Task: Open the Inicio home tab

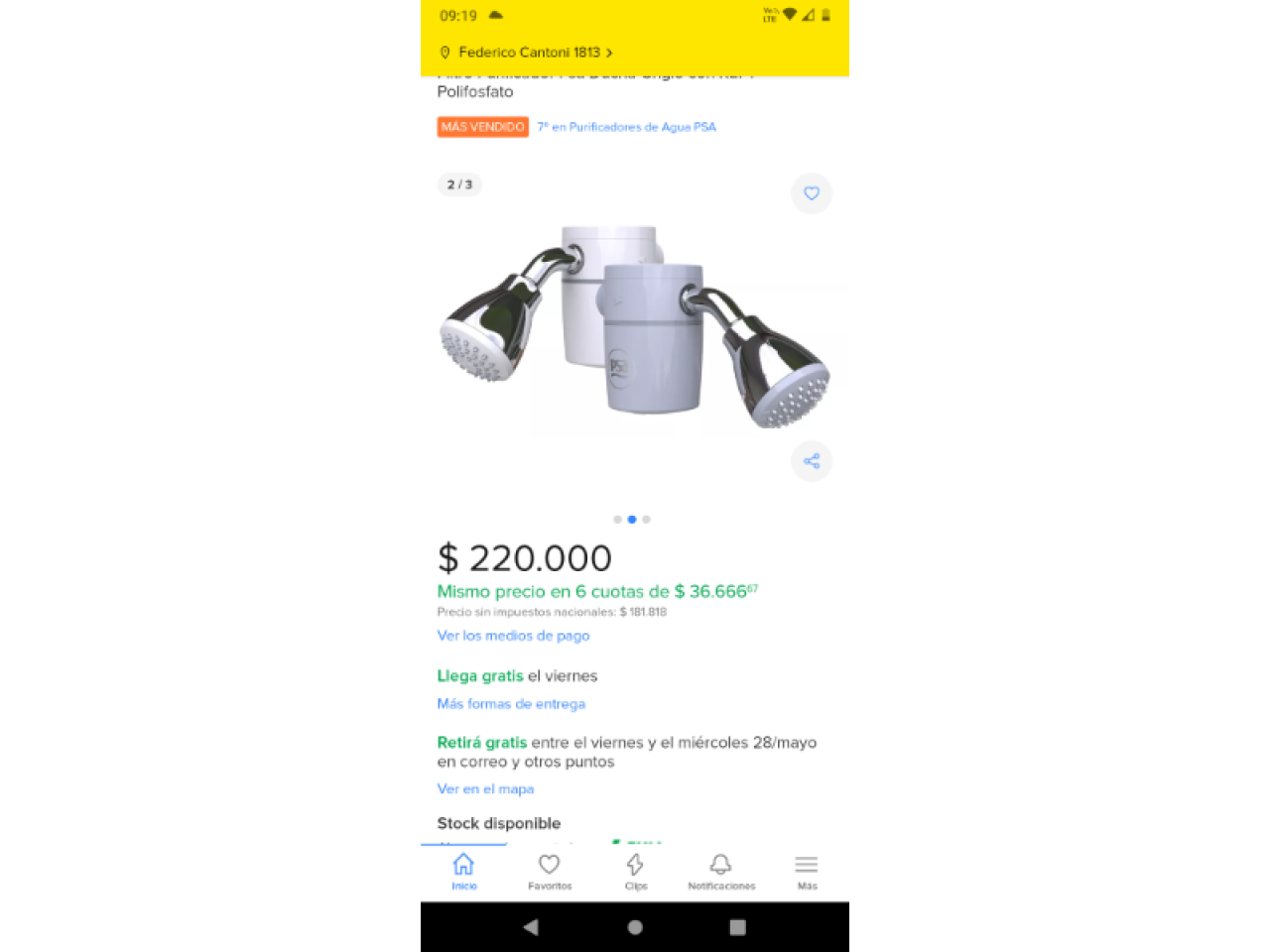Action: [463, 872]
